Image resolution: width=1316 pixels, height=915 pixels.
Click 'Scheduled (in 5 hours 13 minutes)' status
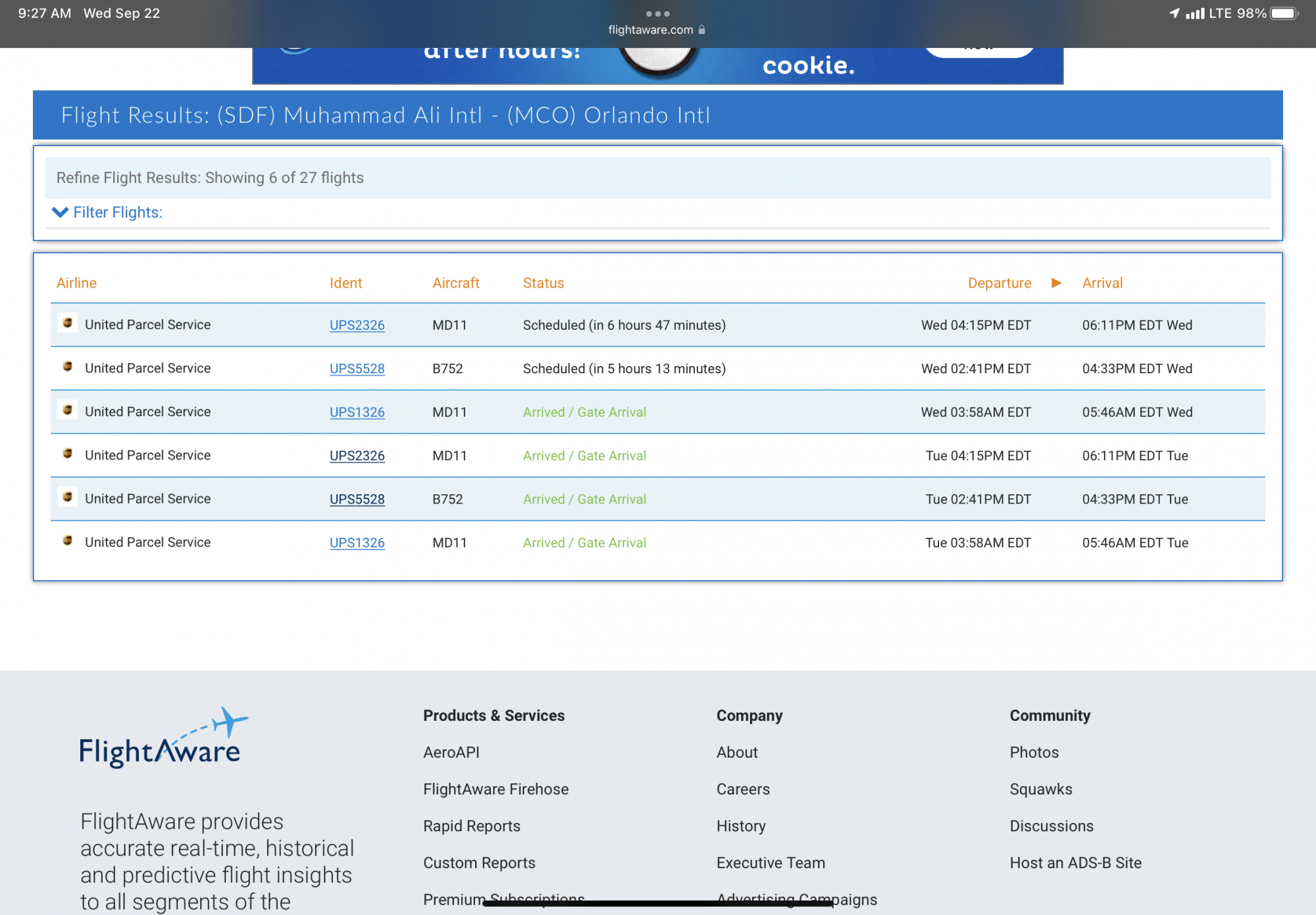[x=624, y=369]
